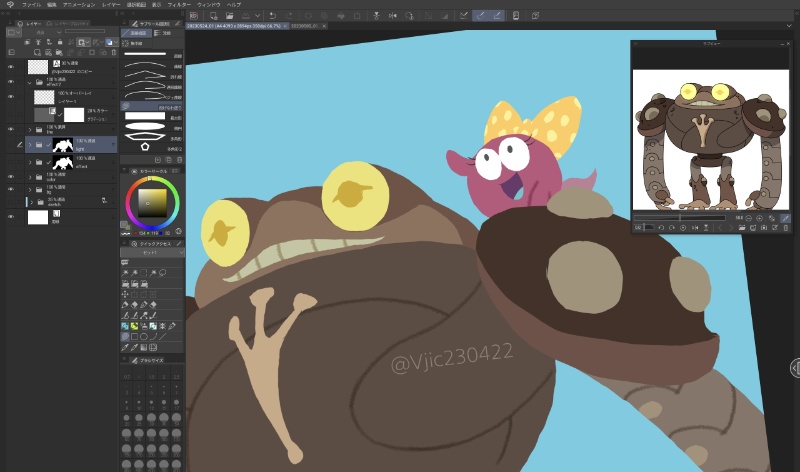Adjust the layer opacity slider
The height and width of the screenshot is (472, 800).
point(85,32)
